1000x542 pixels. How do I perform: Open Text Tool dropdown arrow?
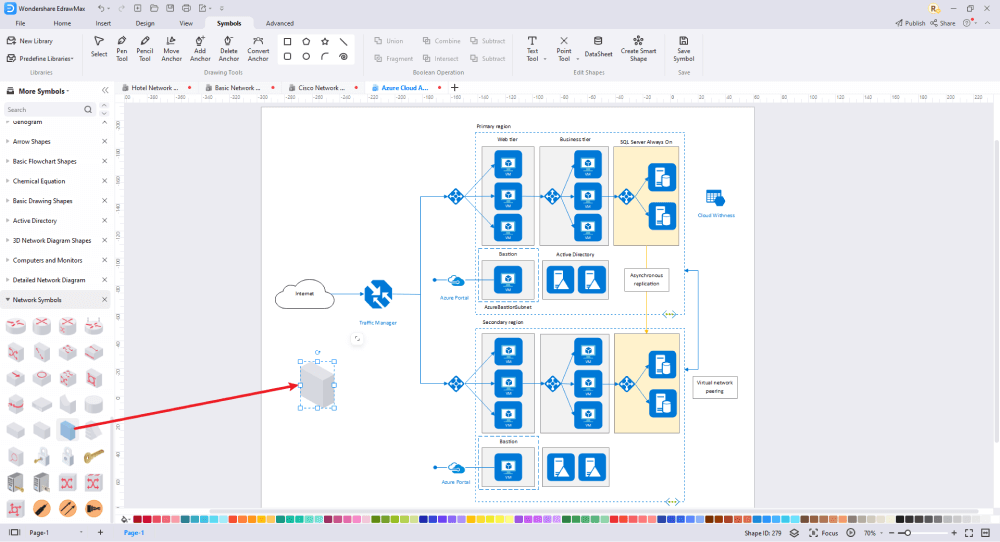click(x=545, y=59)
